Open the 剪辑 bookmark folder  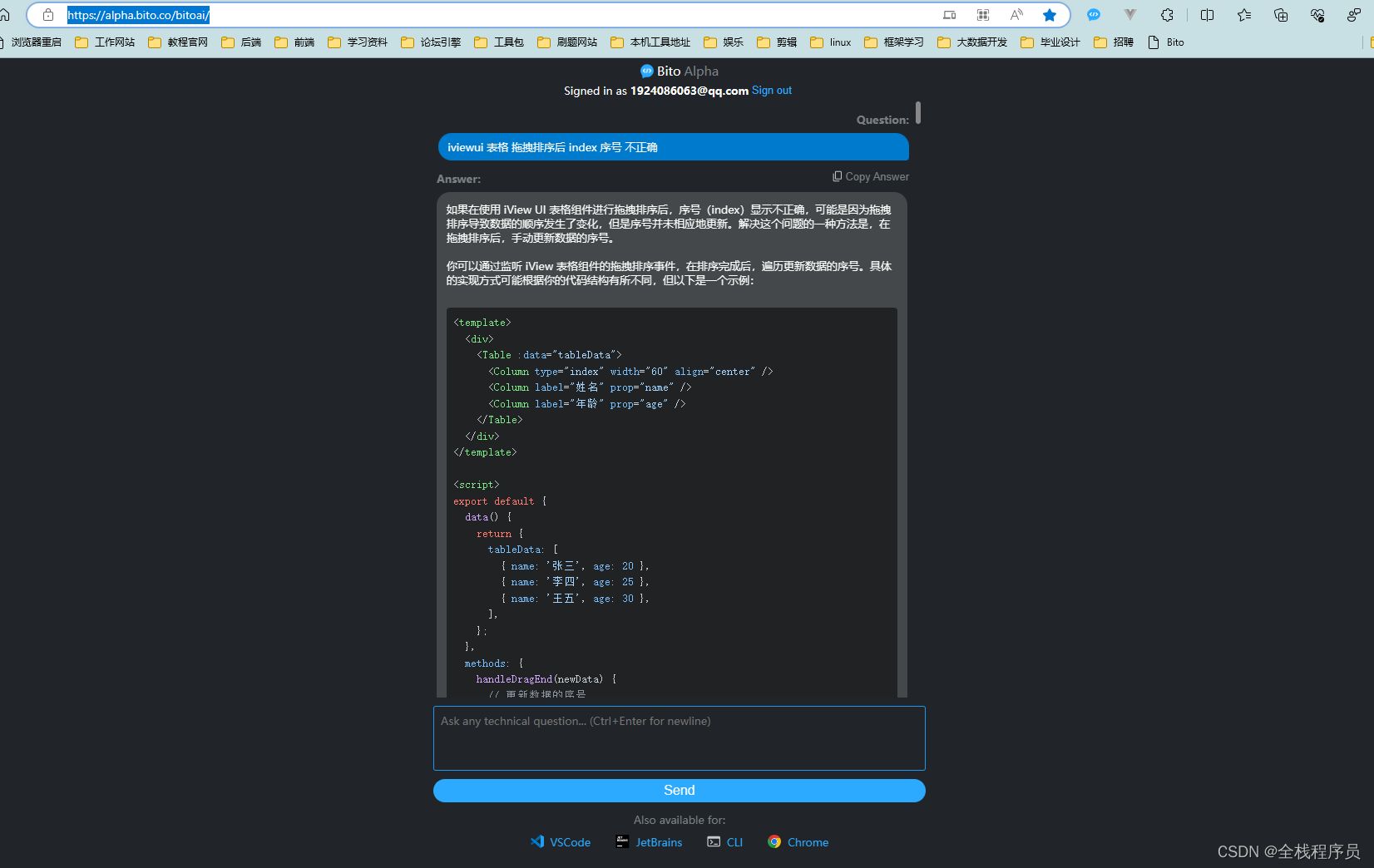[x=777, y=42]
